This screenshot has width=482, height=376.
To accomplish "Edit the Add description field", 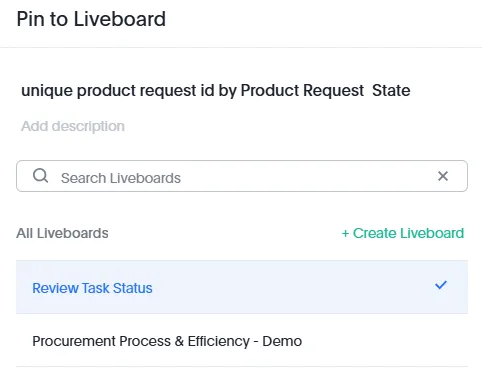I will pyautogui.click(x=73, y=126).
